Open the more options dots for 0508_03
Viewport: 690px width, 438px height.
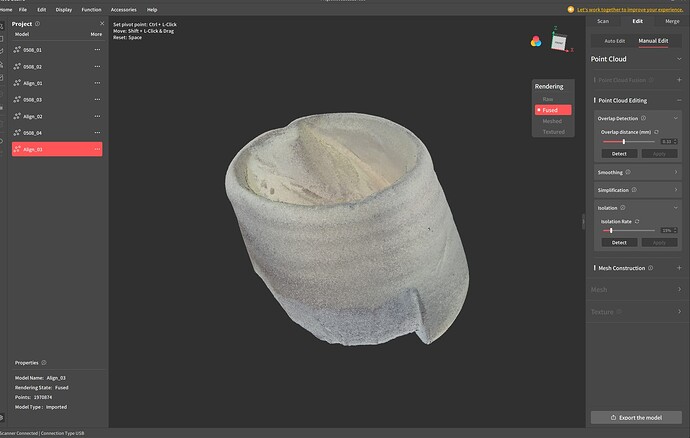(97, 99)
